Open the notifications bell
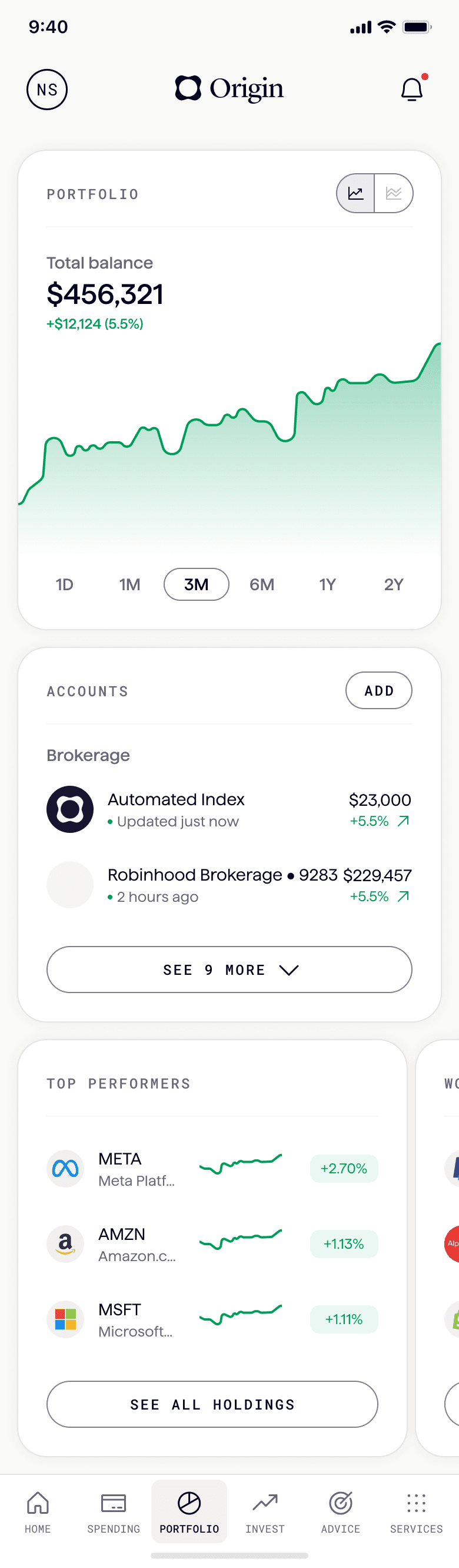Viewport: 459px width, 1568px height. pos(412,90)
